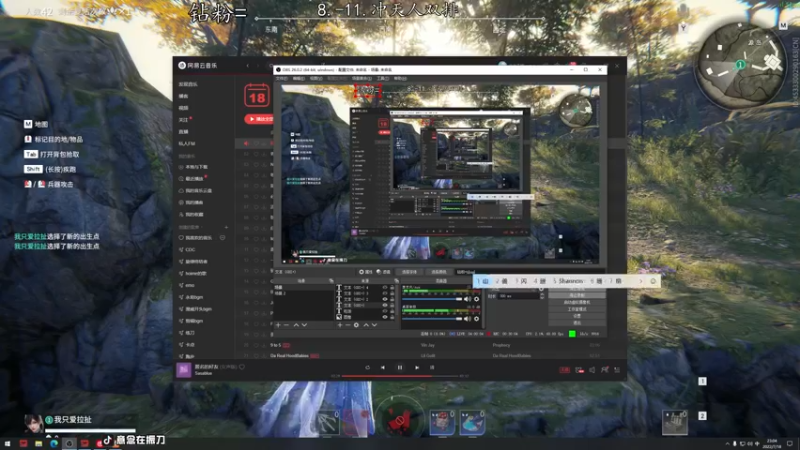
Task: Click the OBS studio mode button
Action: pyautogui.click(x=577, y=309)
